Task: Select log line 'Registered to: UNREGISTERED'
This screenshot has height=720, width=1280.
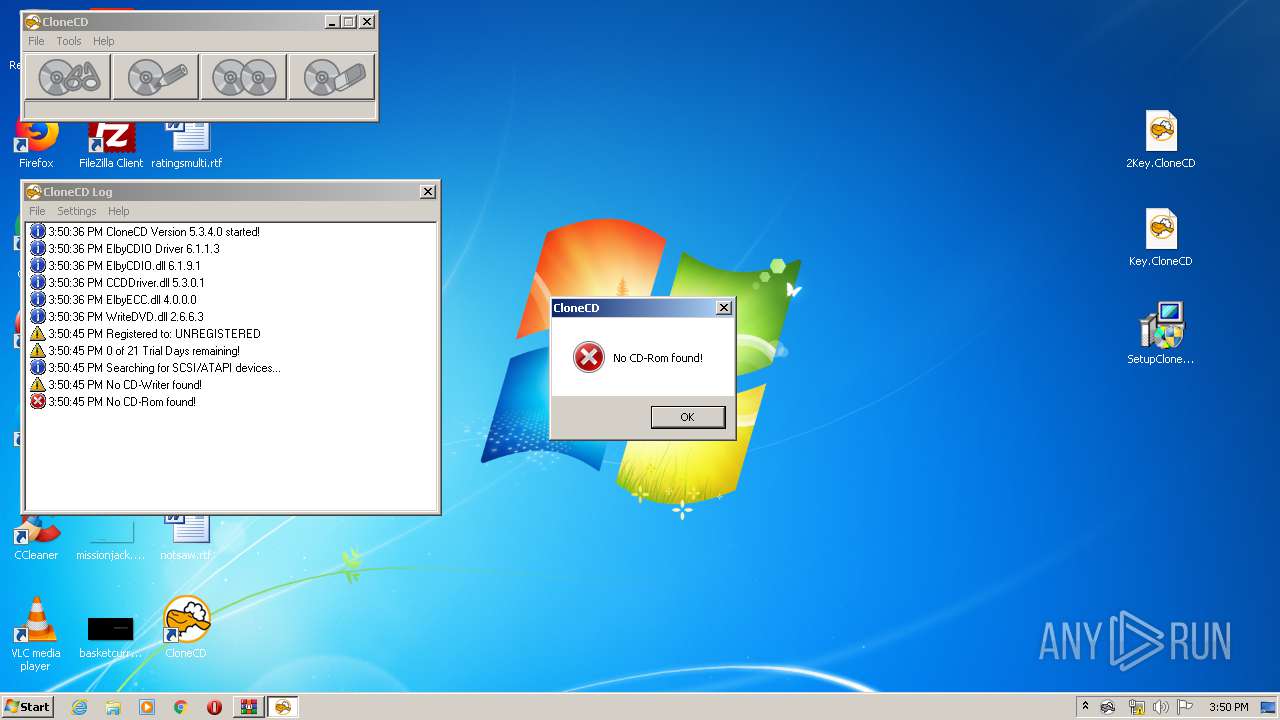Action: click(145, 334)
